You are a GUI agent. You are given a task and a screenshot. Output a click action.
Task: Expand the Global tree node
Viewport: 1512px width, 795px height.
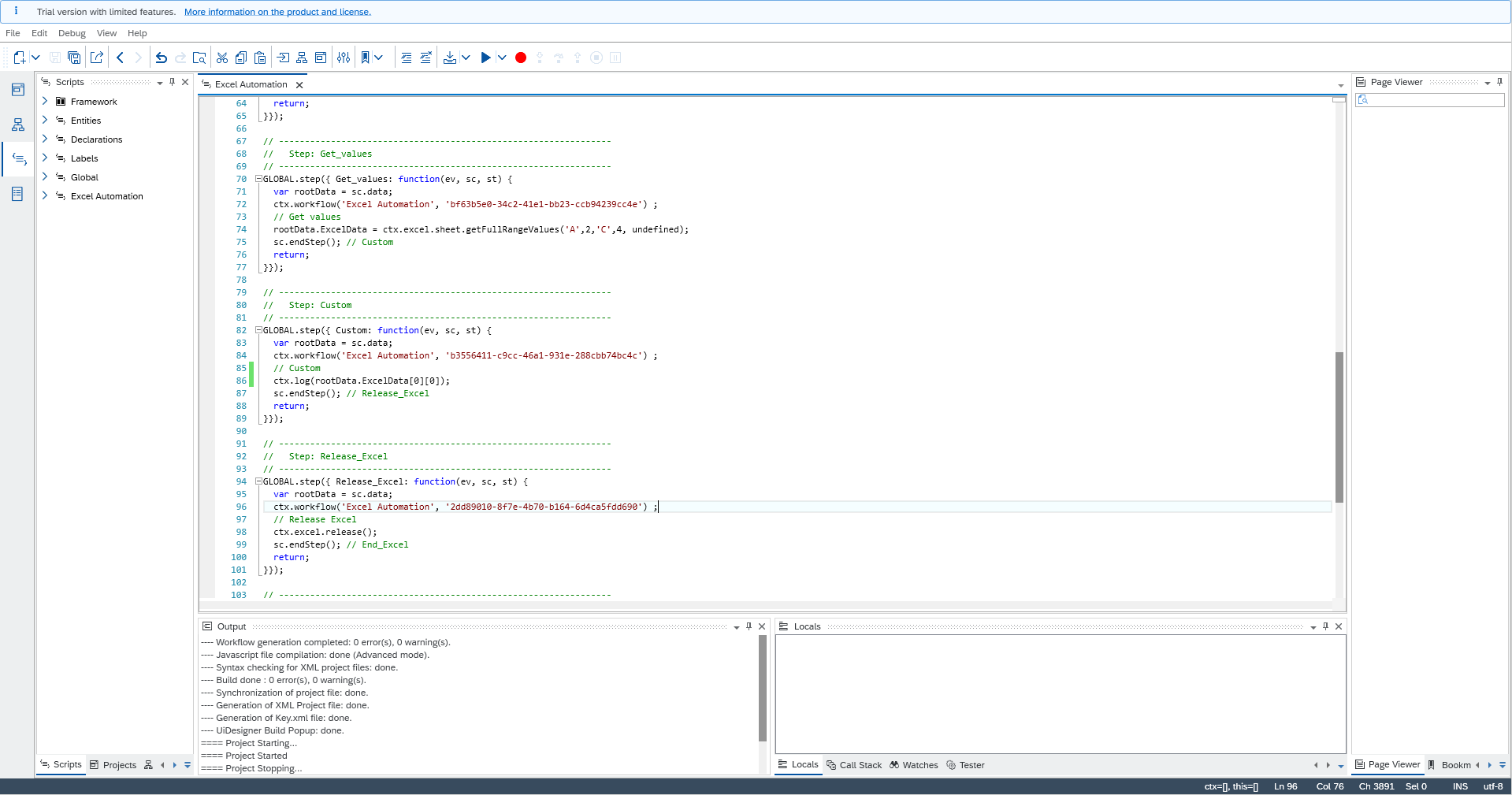45,176
